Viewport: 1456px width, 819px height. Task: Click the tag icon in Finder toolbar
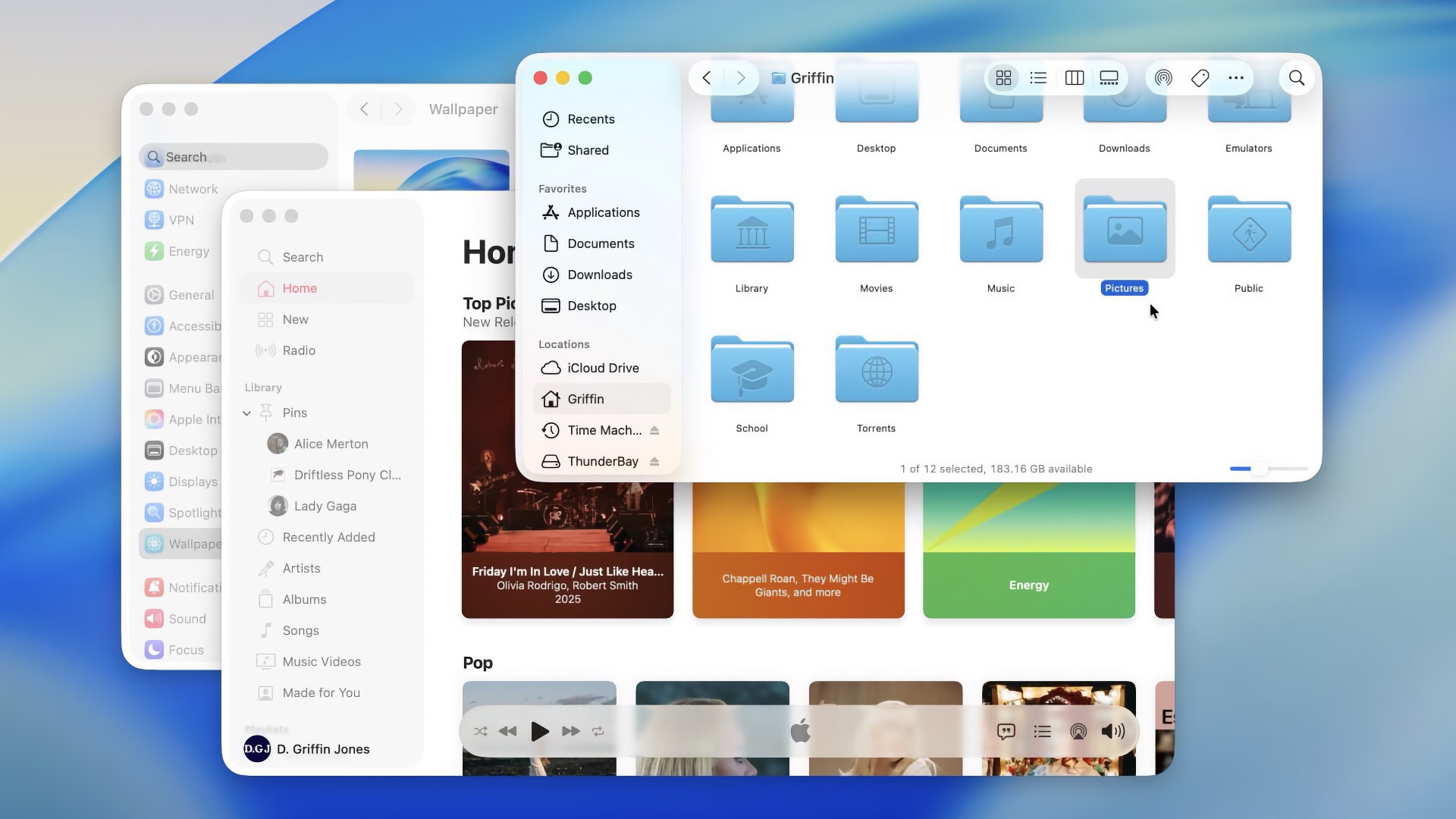point(1200,77)
